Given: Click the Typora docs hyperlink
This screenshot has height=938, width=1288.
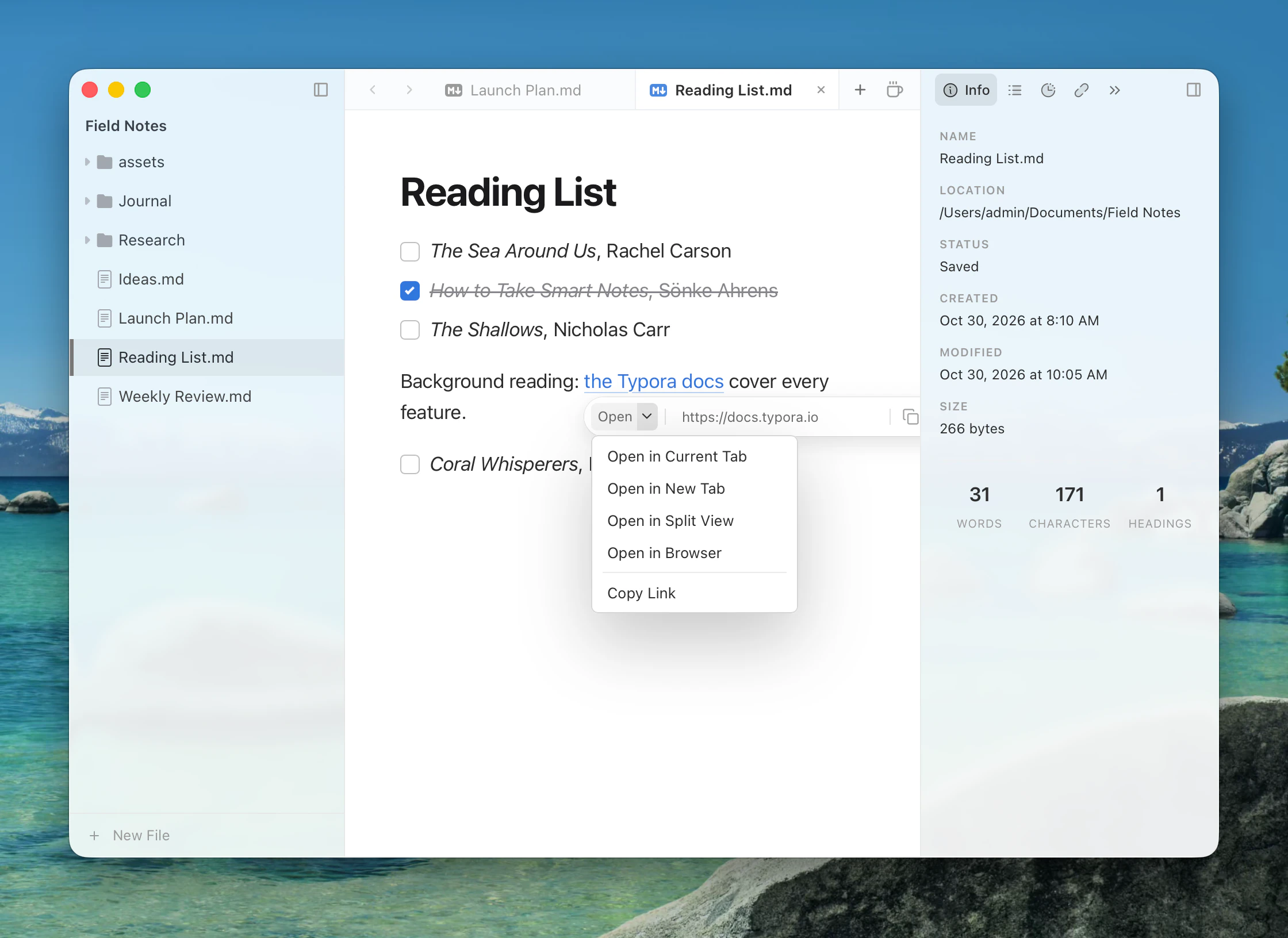Looking at the screenshot, I should click(654, 382).
